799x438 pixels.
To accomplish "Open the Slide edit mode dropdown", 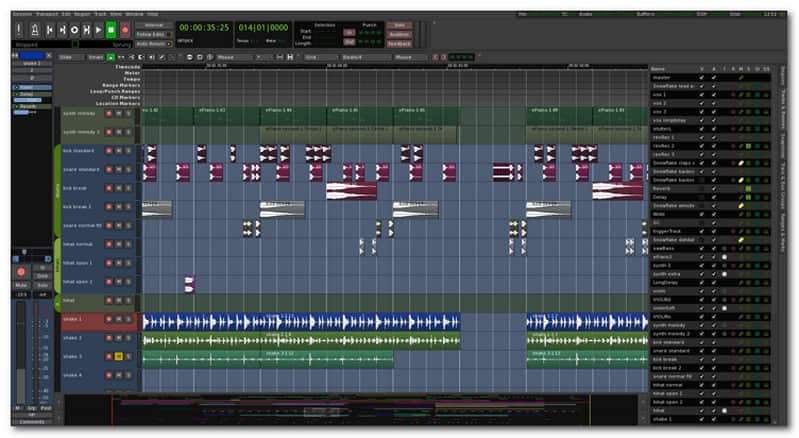I will pyautogui.click(x=71, y=57).
